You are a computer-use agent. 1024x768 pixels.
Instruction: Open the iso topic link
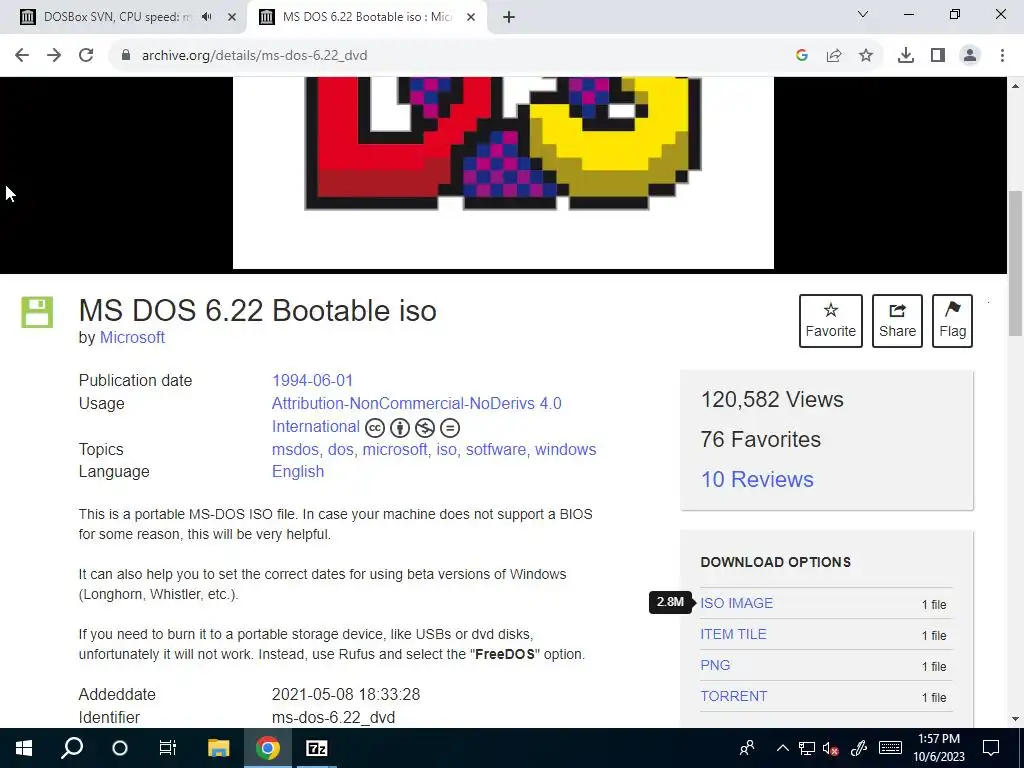tap(446, 449)
